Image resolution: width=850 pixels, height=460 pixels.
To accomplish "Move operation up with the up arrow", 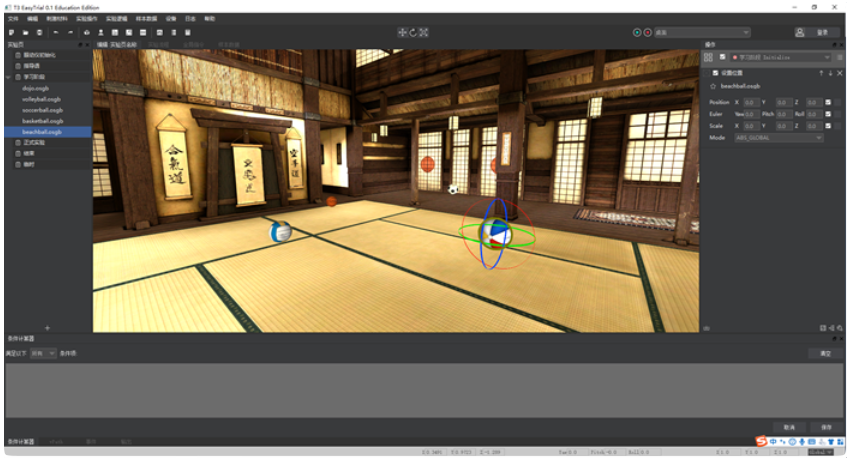I will click(x=821, y=73).
